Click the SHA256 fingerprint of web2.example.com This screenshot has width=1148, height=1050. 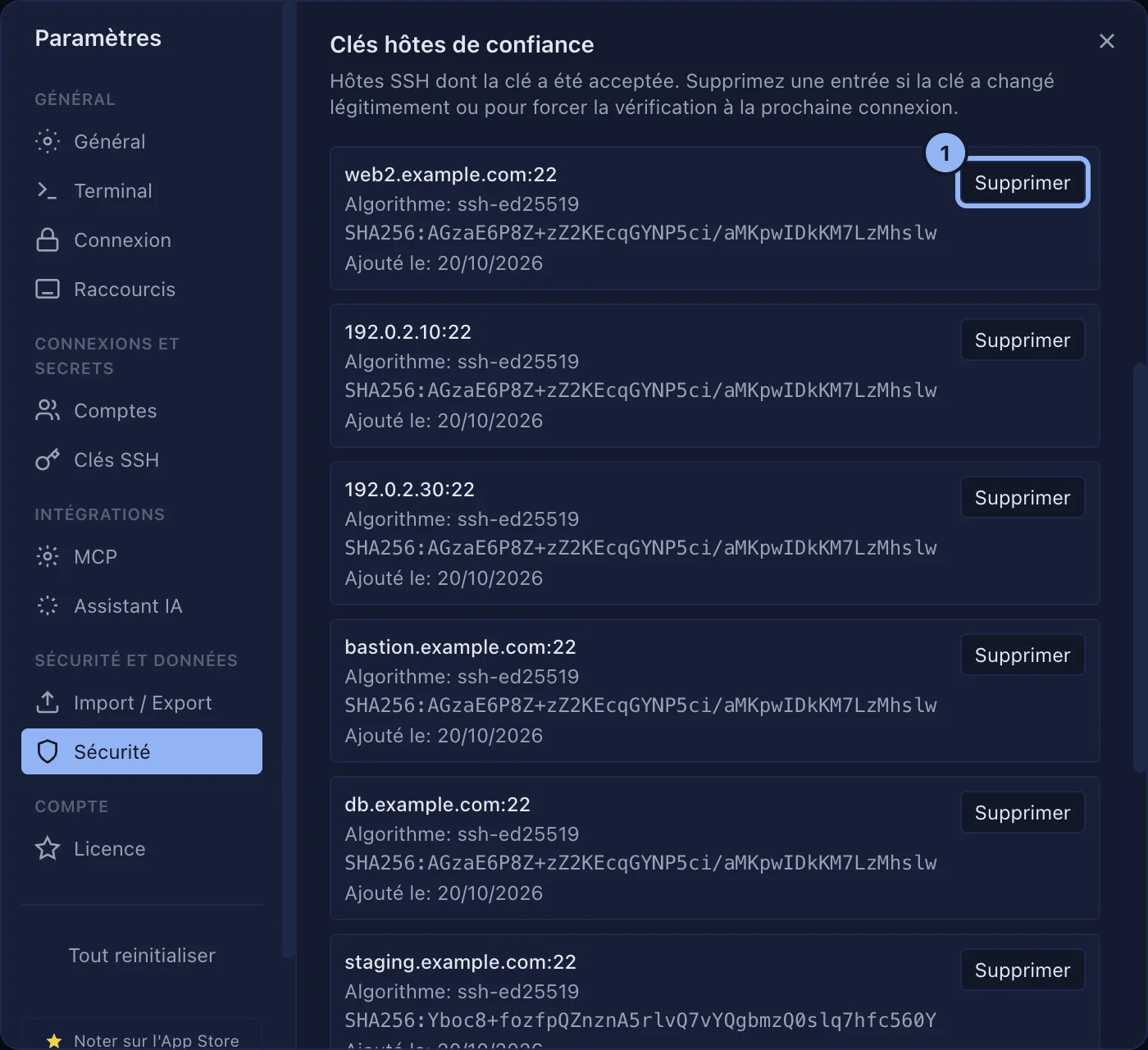click(x=640, y=233)
